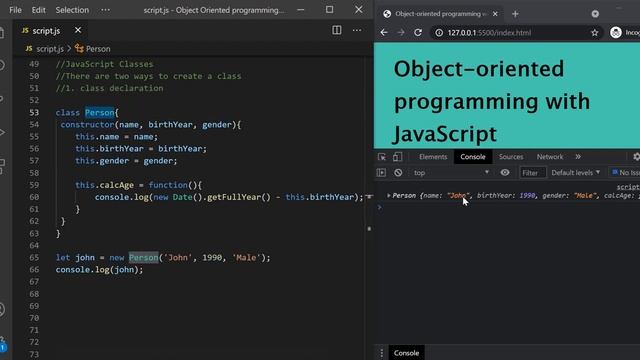Viewport: 640px width, 360px height.
Task: Split the editor to the right
Action: [337, 30]
